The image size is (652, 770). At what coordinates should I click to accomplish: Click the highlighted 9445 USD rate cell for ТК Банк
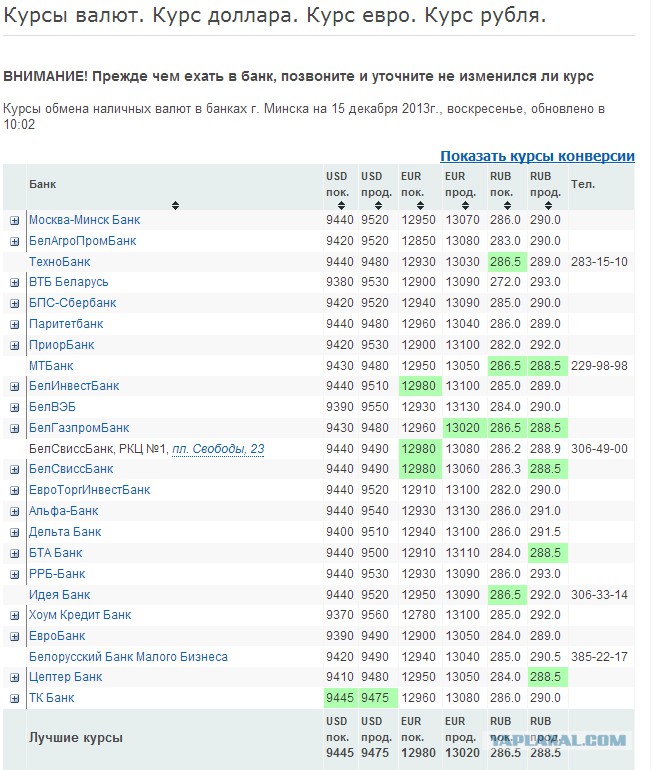(x=339, y=698)
